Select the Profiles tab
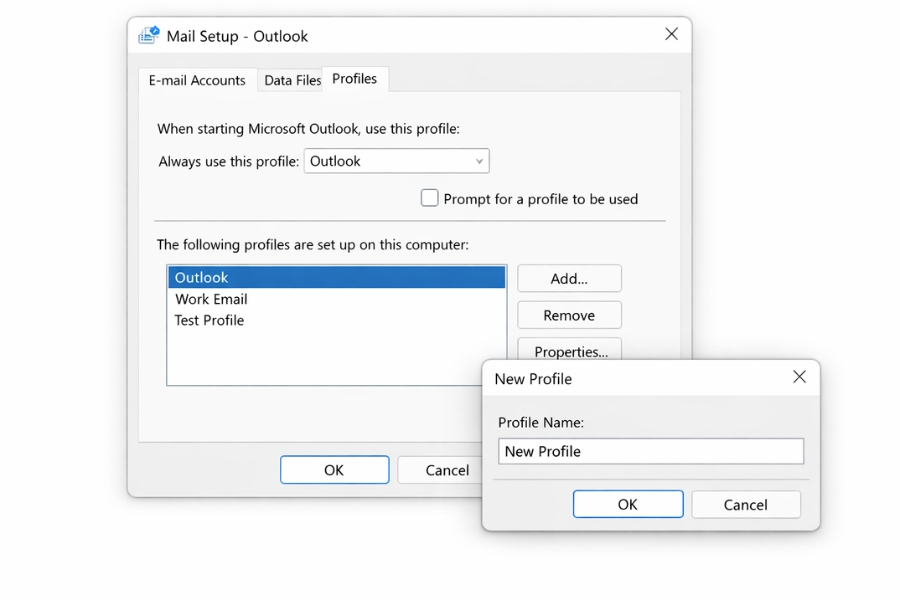900x600 pixels. (x=354, y=78)
